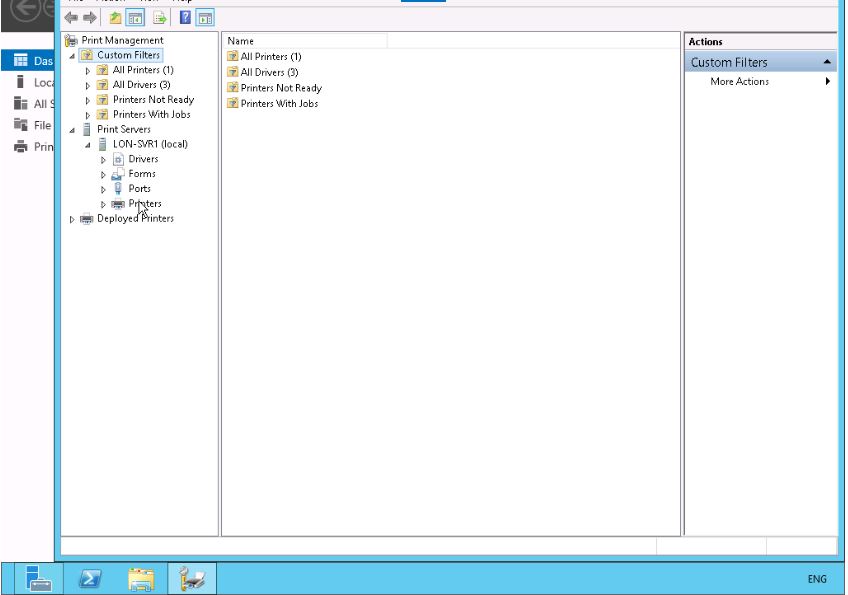
Task: Open Server Manager from the taskbar
Action: tap(39, 578)
